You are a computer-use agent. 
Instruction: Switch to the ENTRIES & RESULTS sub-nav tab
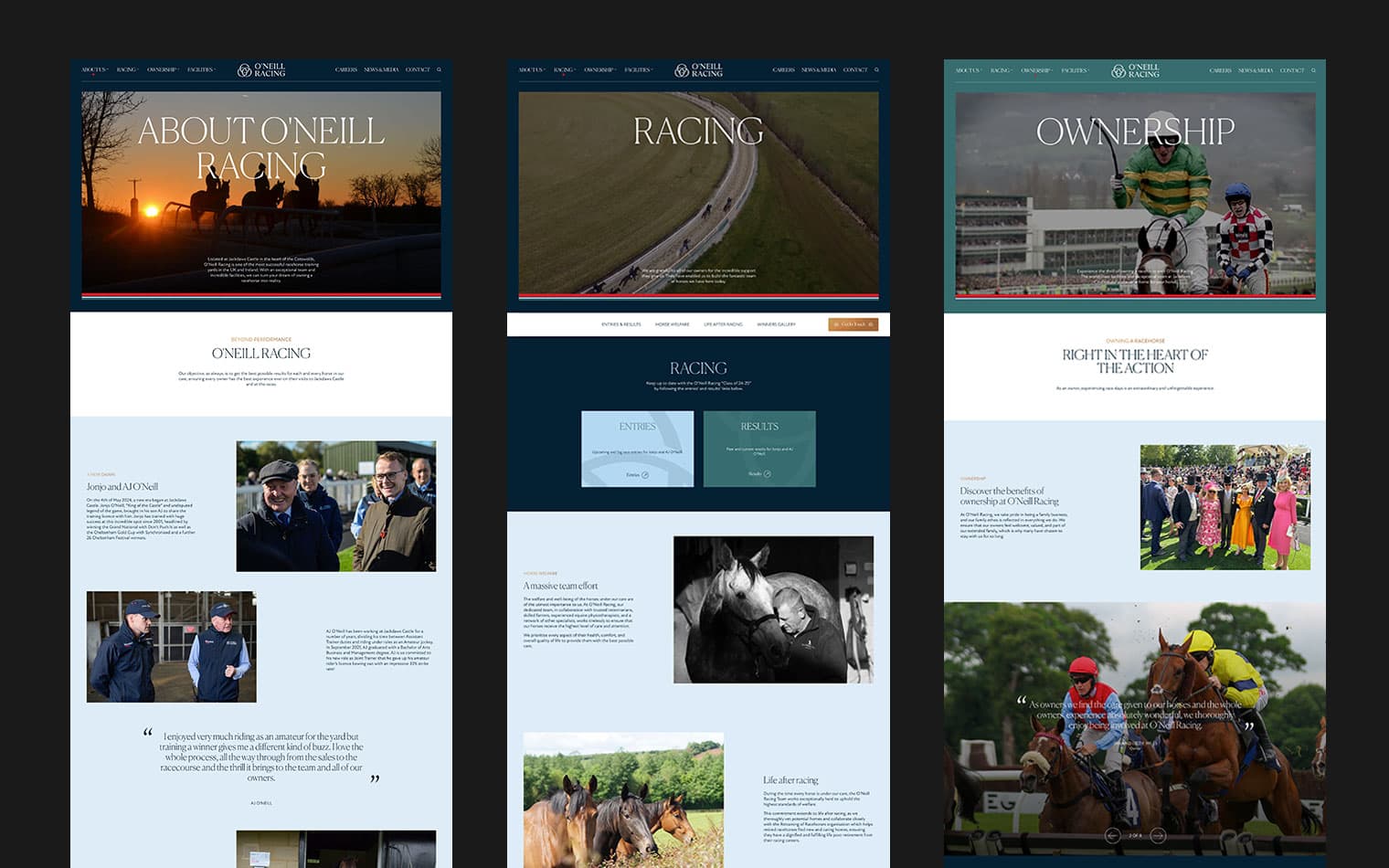tap(620, 323)
